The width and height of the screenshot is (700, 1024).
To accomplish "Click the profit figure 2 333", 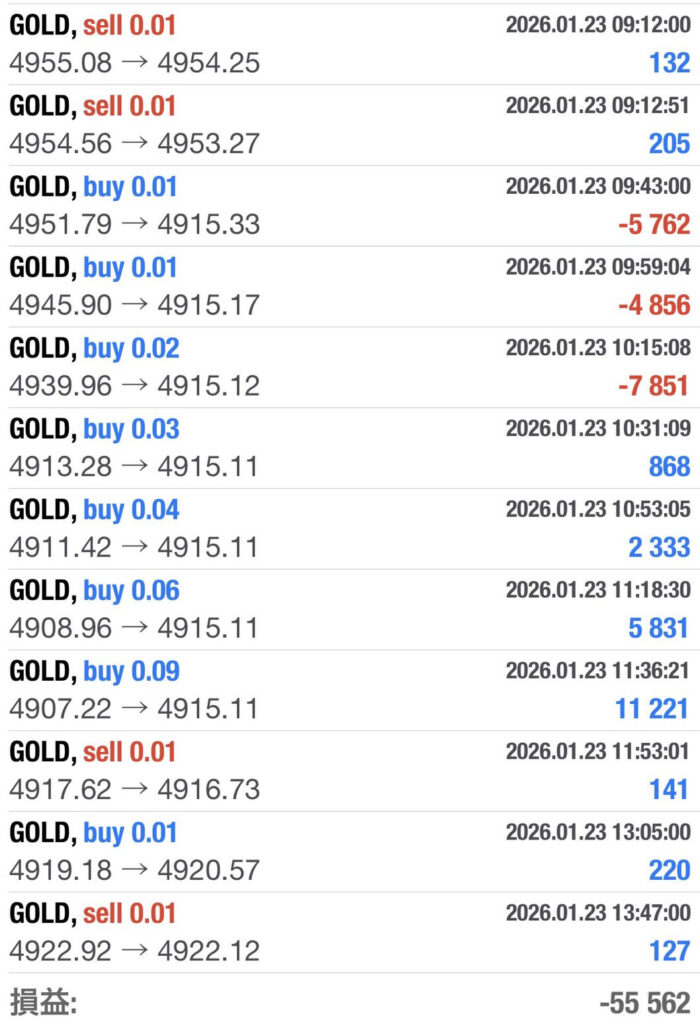I will [x=659, y=547].
